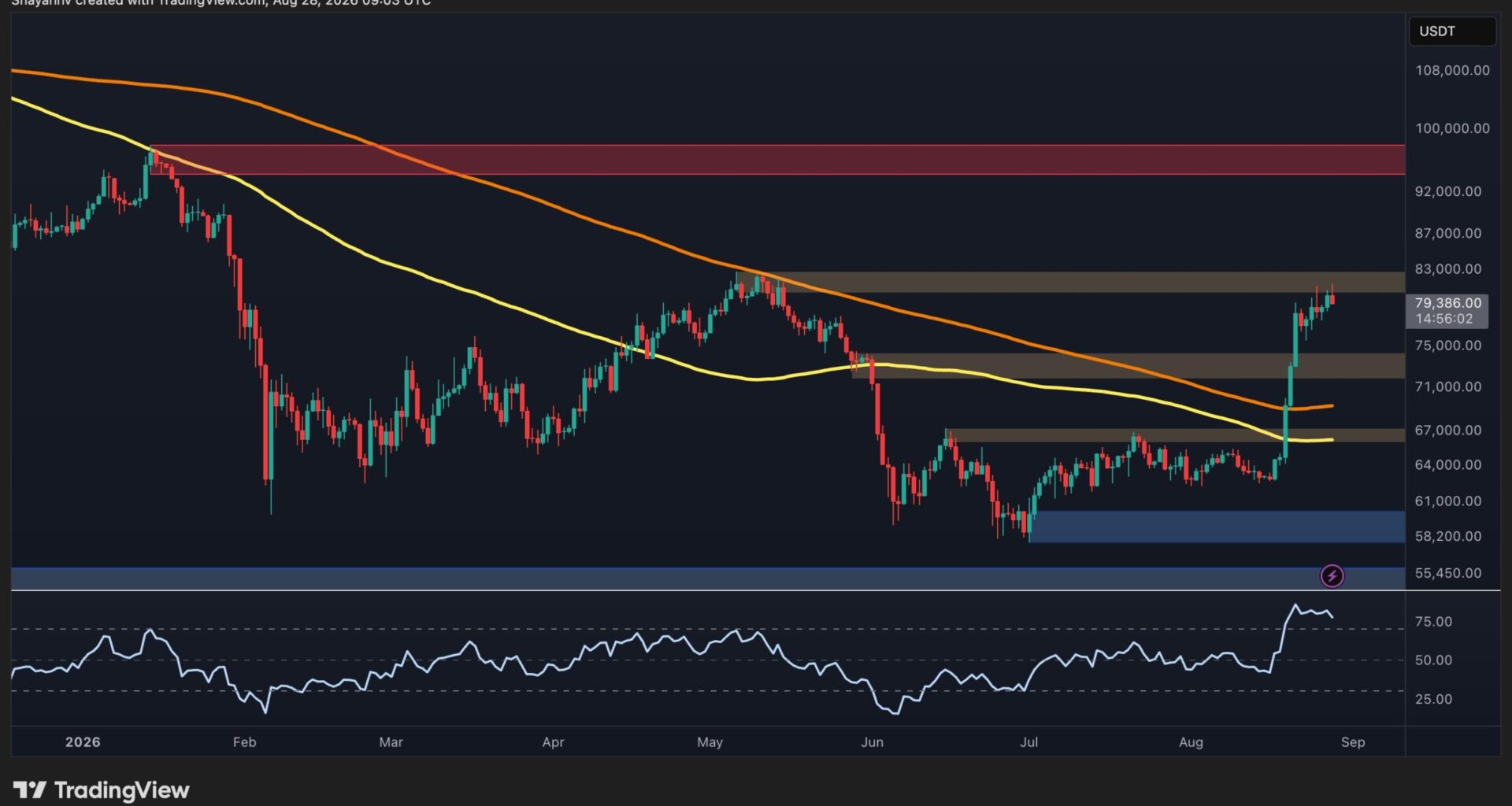This screenshot has width=1512, height=806.
Task: Click the Feb label on the time axis
Action: [x=245, y=742]
